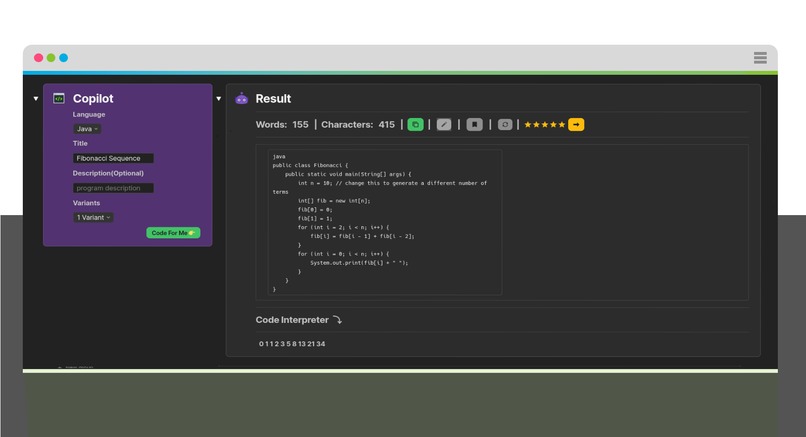The height and width of the screenshot is (437, 806).
Task: Click interpreter output '0 1 1 2 3 5 8 13 21 34'
Action: [292, 344]
